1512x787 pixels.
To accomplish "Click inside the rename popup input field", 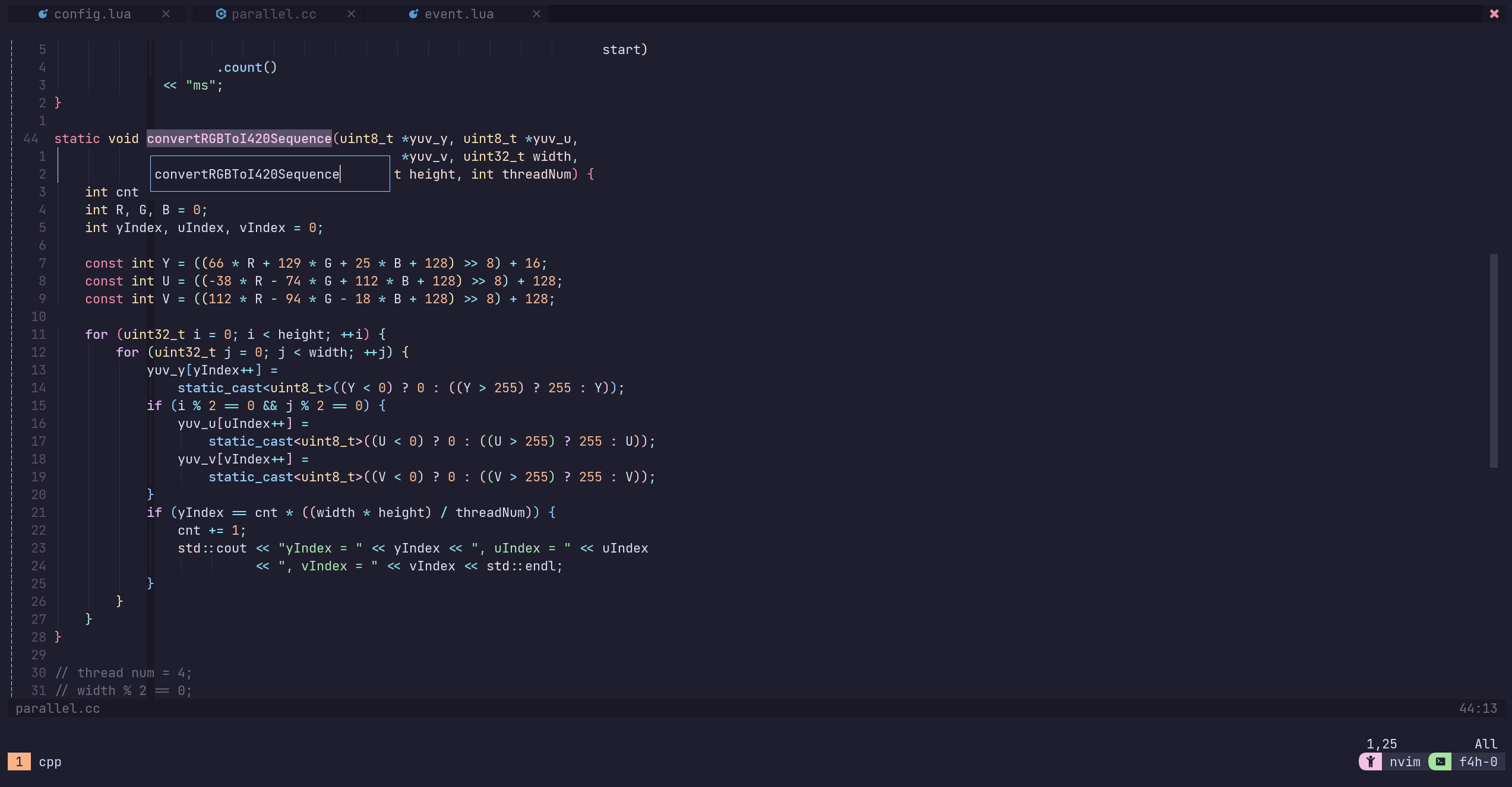I will click(270, 174).
